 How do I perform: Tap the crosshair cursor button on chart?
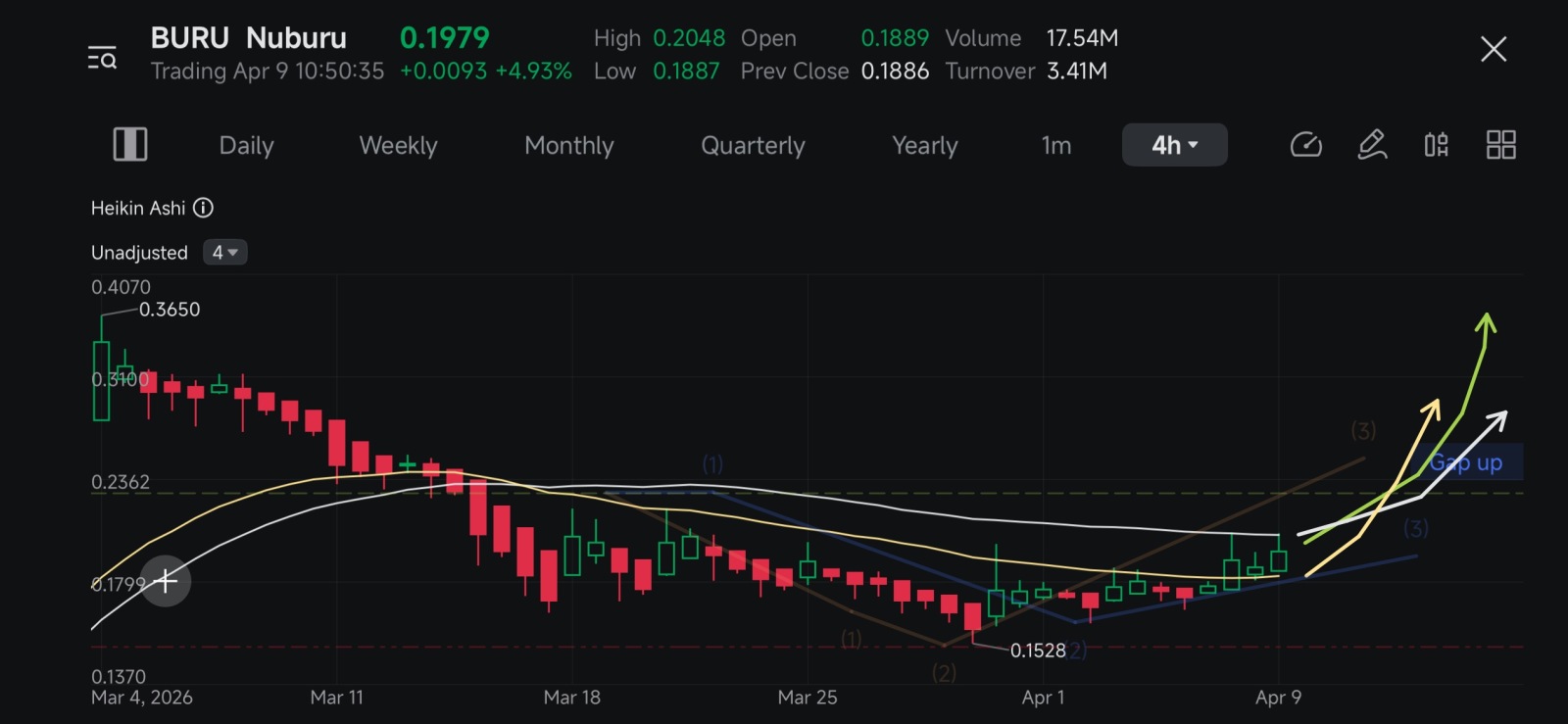pyautogui.click(x=166, y=582)
